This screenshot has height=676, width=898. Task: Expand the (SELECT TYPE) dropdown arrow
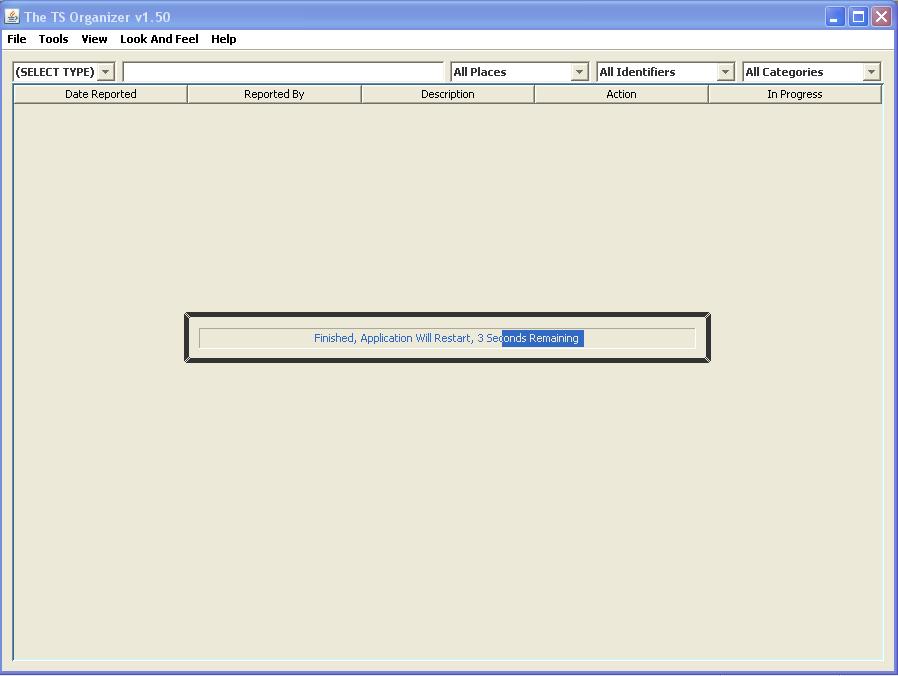105,72
